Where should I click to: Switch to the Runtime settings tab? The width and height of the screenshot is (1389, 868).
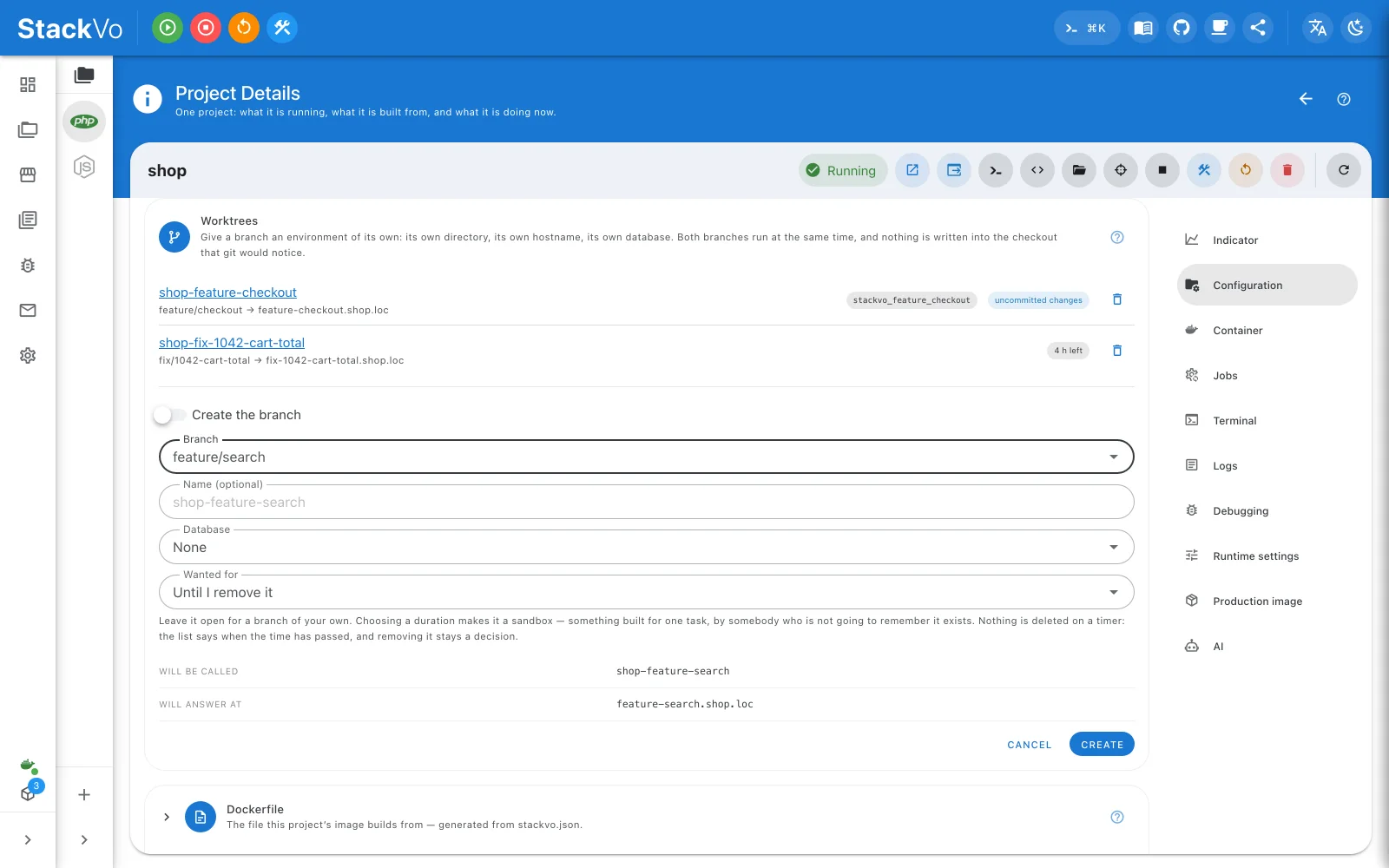[1267, 556]
